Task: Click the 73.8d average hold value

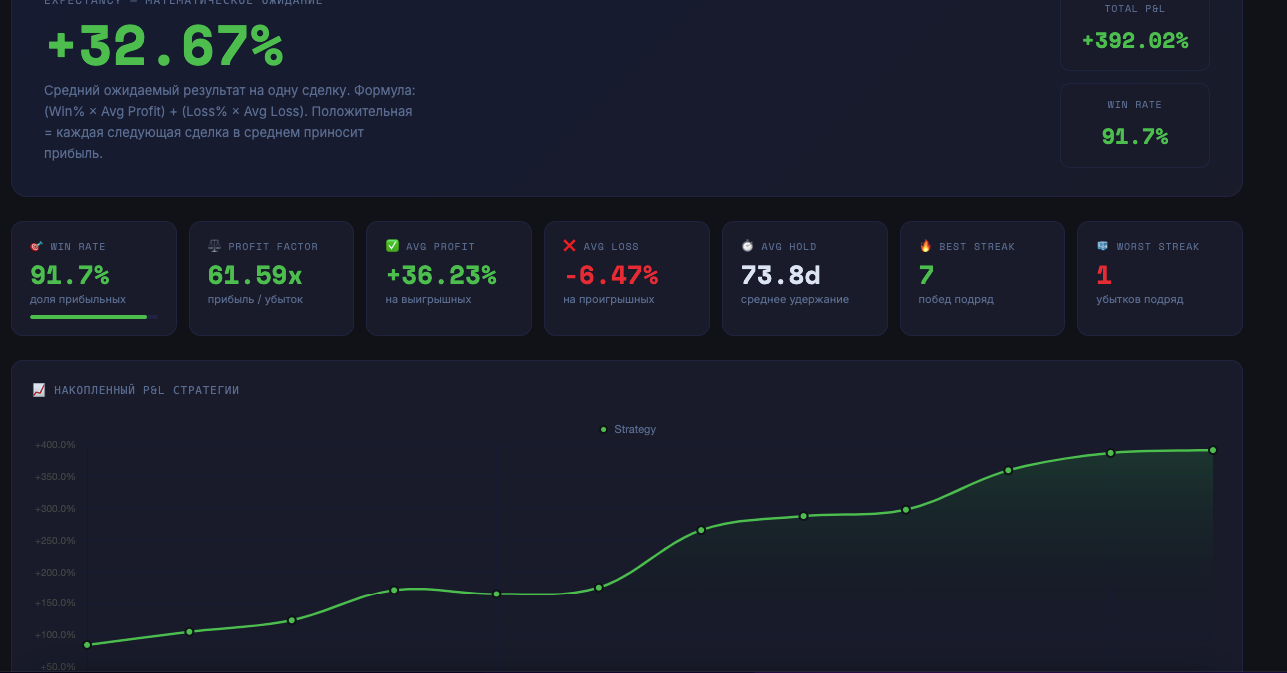Action: [781, 275]
